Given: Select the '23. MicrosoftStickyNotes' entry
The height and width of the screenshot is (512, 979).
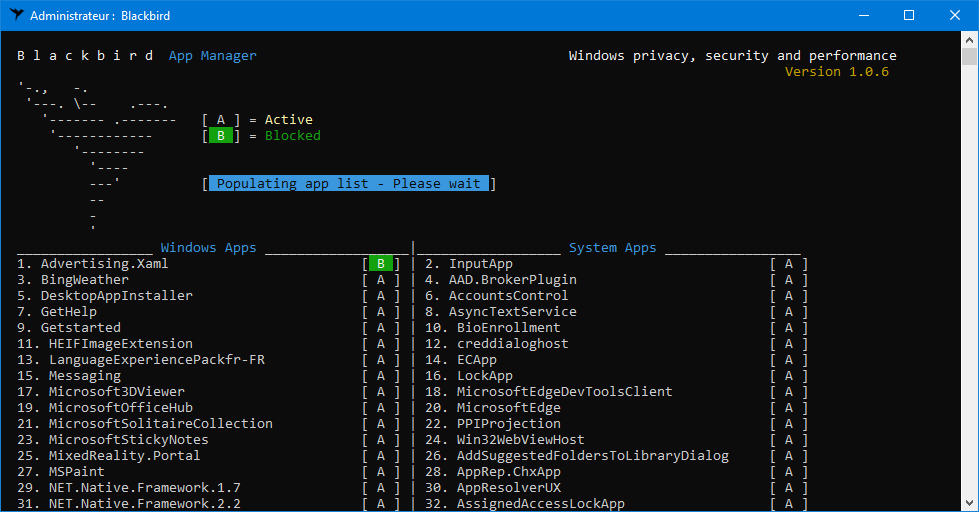Looking at the screenshot, I should [113, 440].
